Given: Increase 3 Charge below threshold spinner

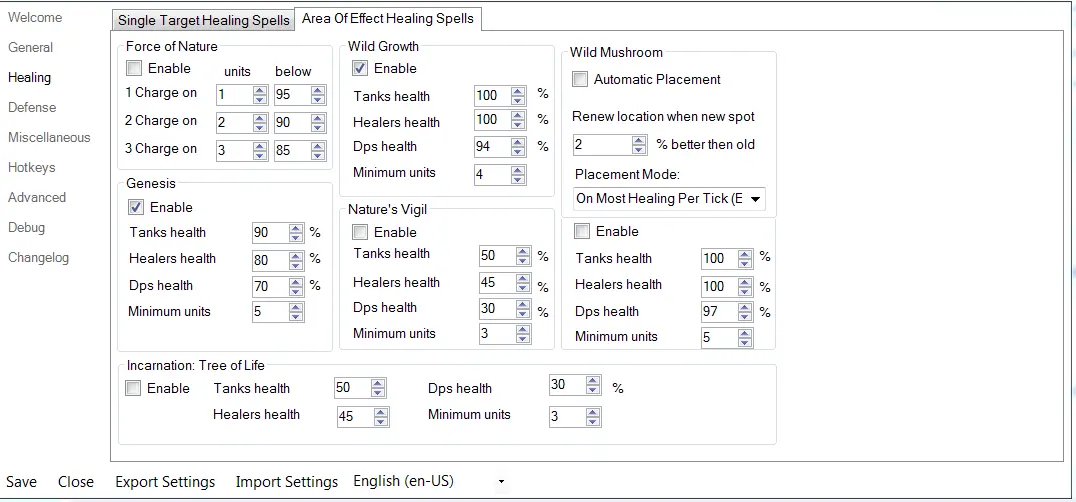Looking at the screenshot, I should [318, 146].
